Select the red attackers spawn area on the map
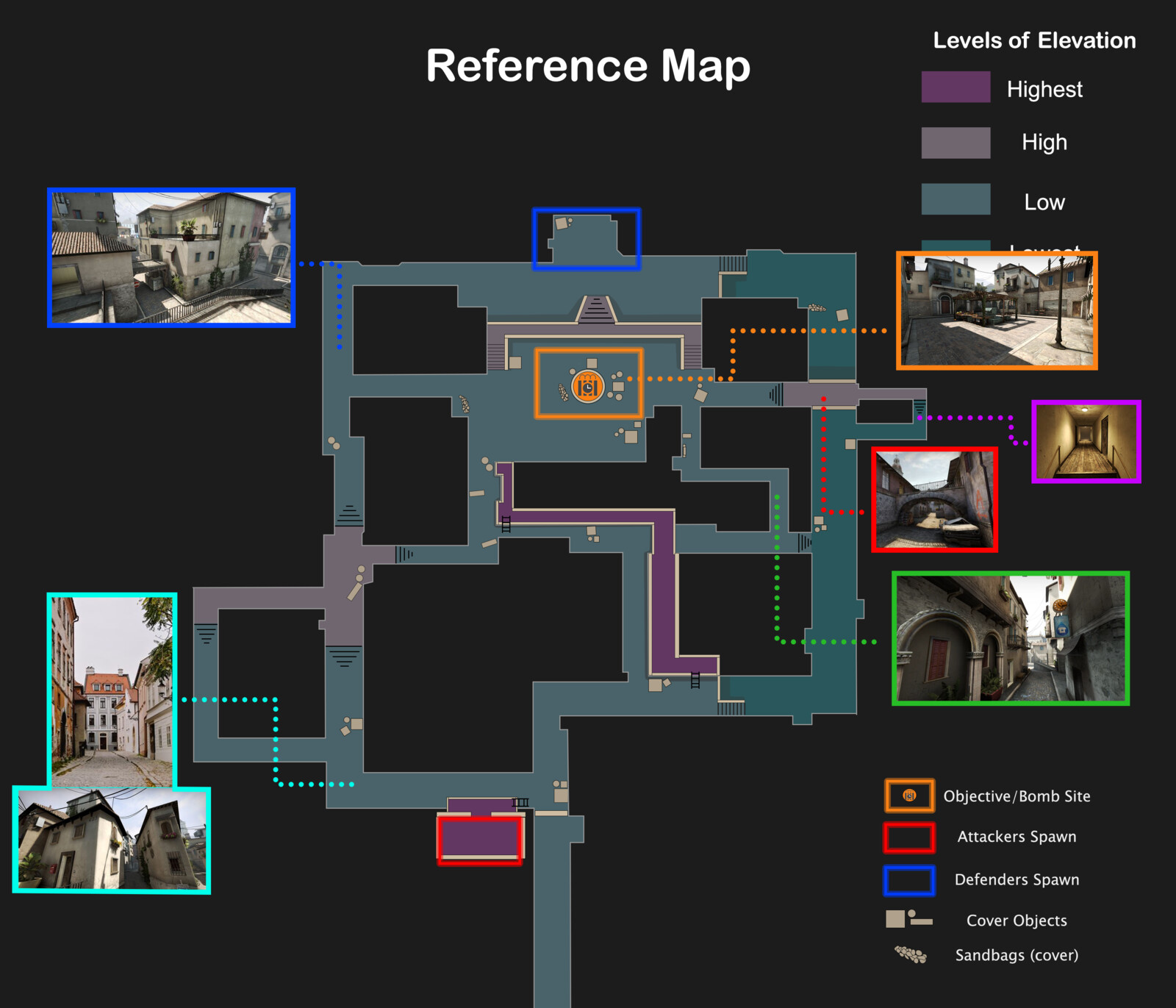The width and height of the screenshot is (1176, 1008). (480, 840)
